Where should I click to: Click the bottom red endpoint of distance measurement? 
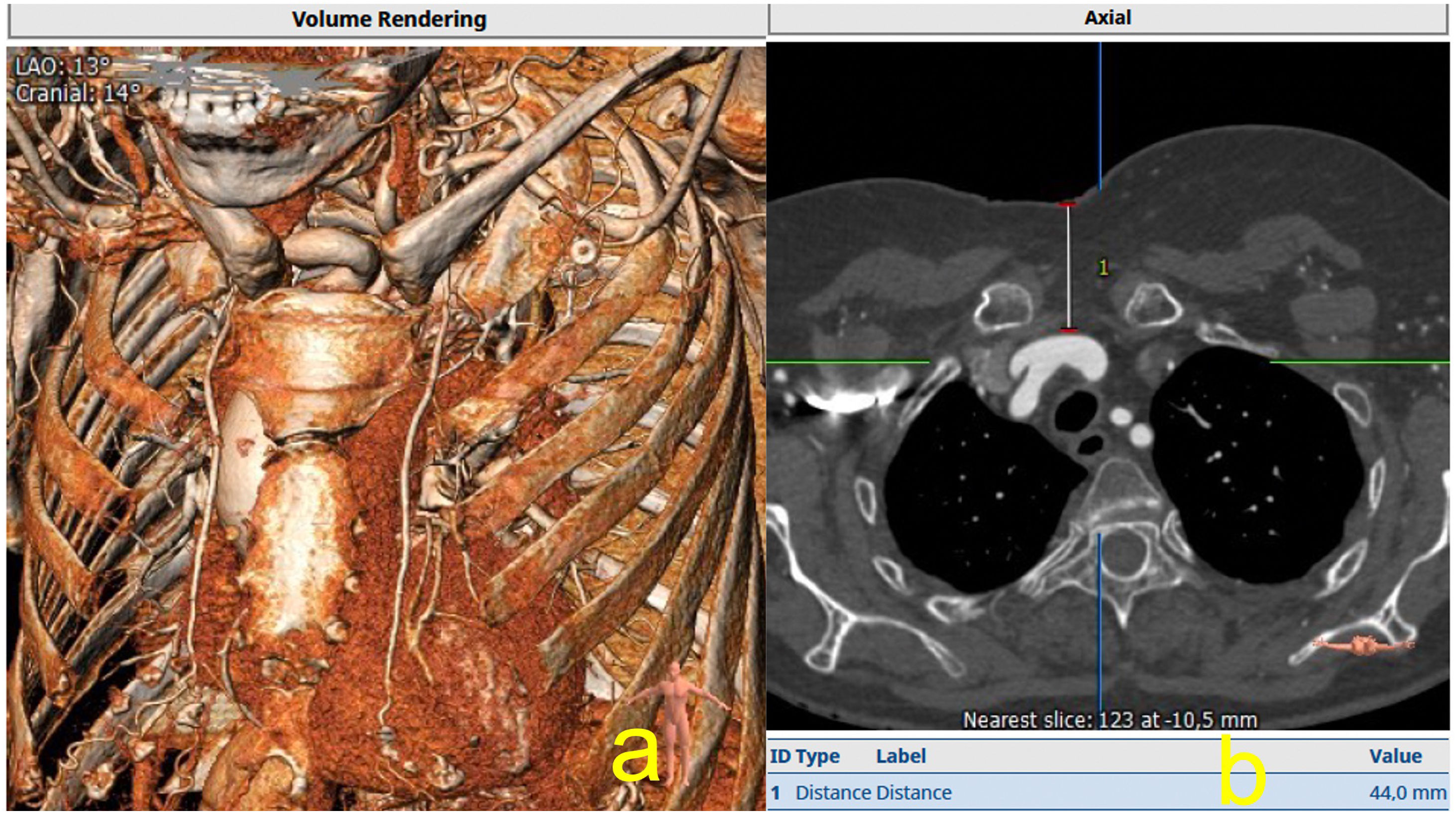[x=1068, y=330]
